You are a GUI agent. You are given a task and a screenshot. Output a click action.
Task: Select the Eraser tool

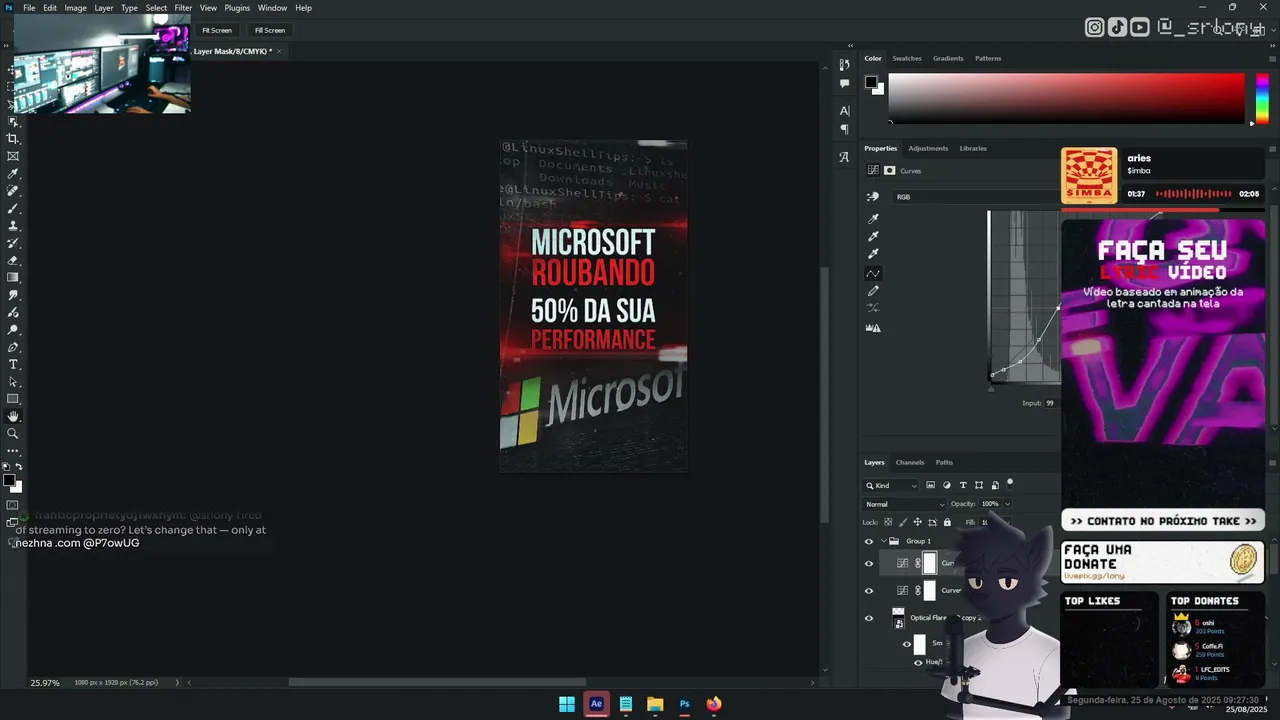13,260
